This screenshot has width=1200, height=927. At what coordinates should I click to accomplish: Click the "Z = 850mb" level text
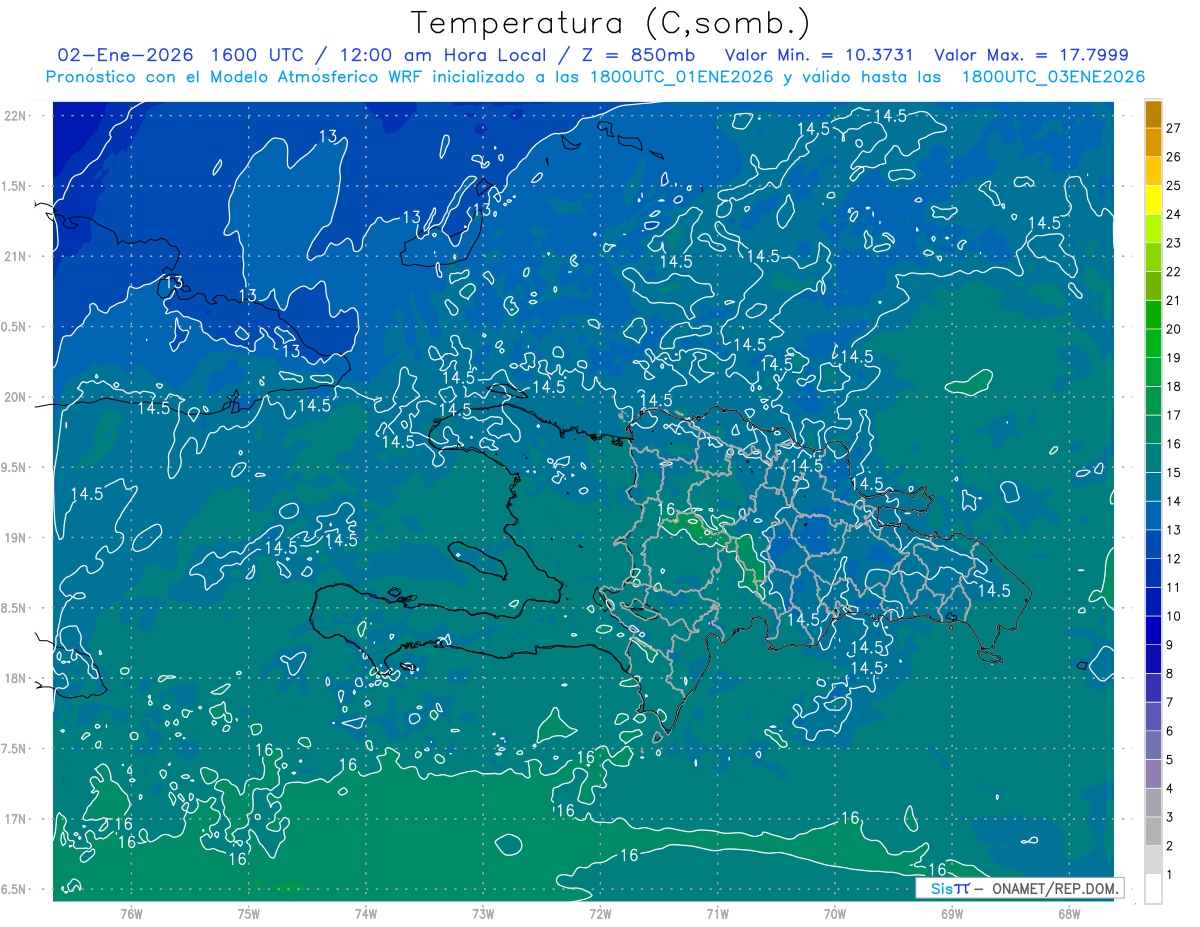pos(636,55)
